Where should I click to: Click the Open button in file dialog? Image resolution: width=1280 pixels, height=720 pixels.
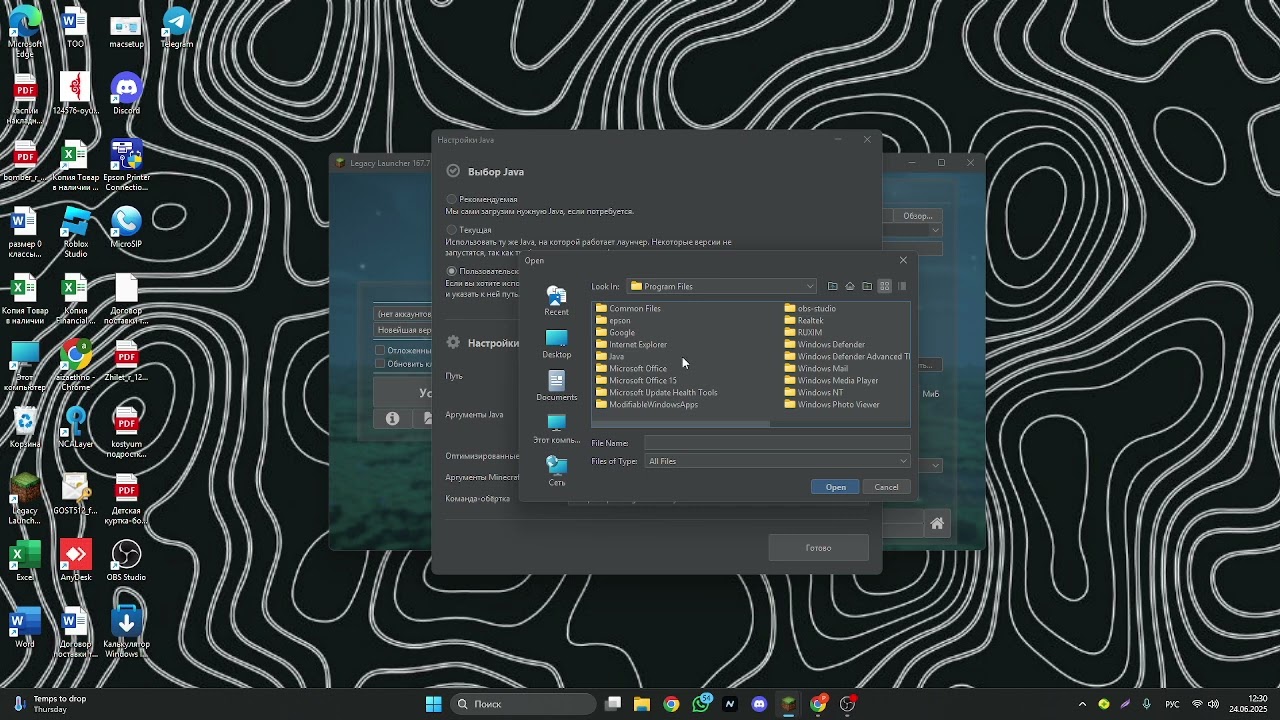pyautogui.click(x=835, y=487)
